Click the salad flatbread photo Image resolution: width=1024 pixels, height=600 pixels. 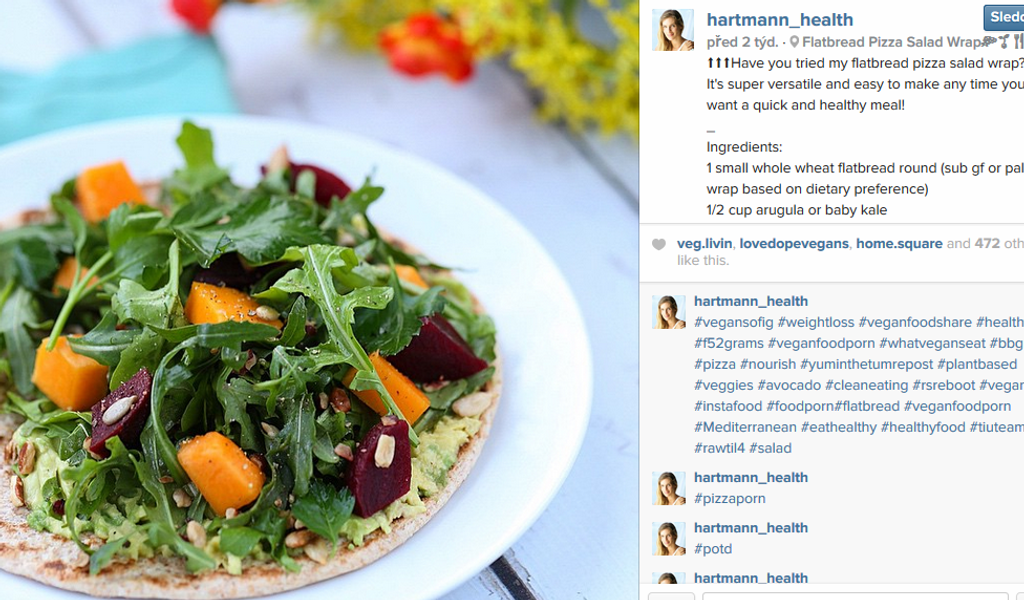coord(319,300)
